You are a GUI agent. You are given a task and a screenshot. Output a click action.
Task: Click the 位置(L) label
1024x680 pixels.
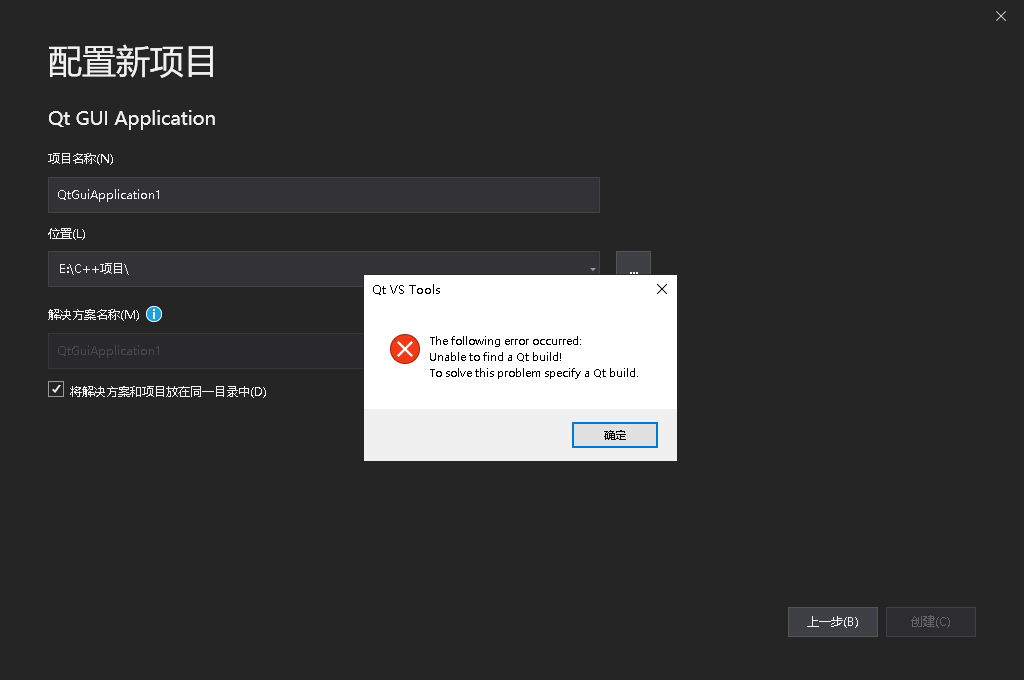tap(66, 233)
